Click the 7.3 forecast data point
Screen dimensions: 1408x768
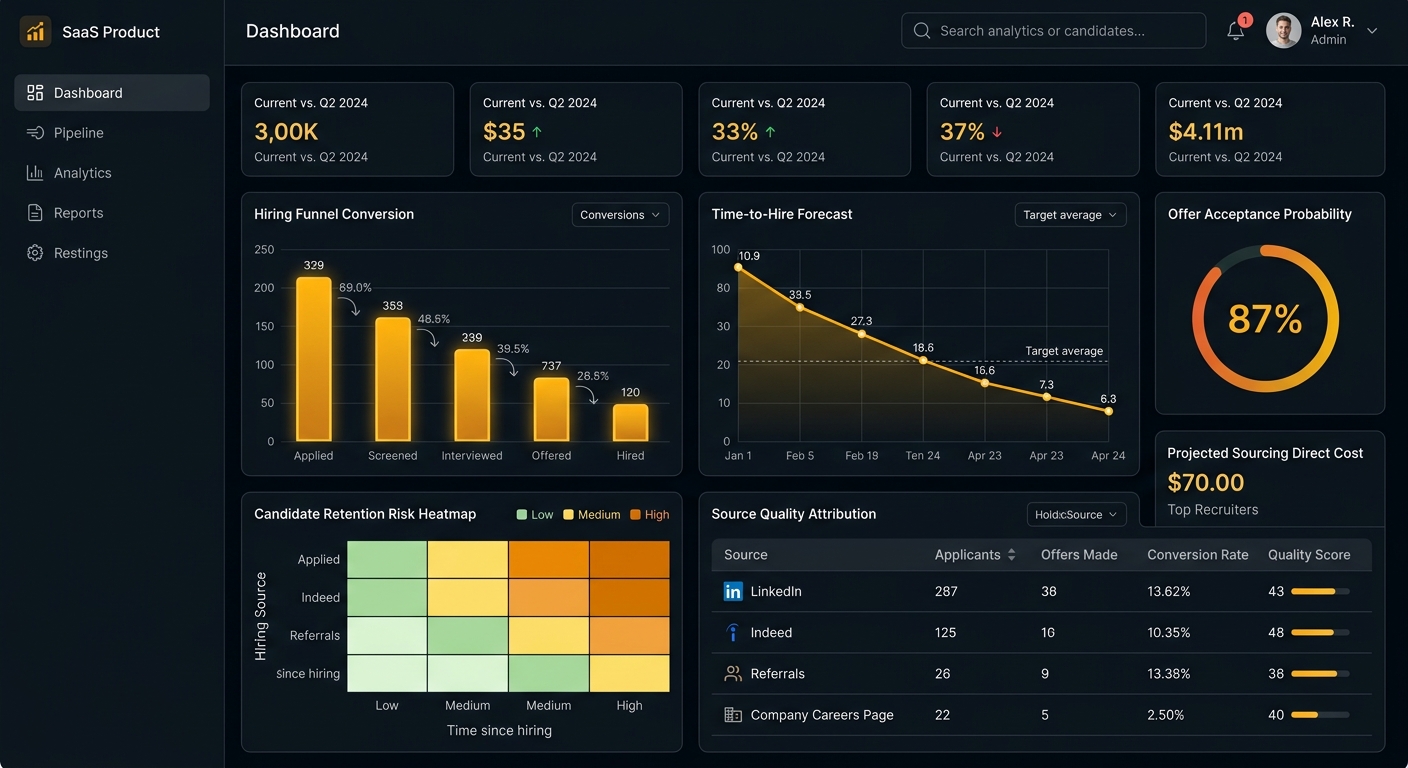[1047, 397]
